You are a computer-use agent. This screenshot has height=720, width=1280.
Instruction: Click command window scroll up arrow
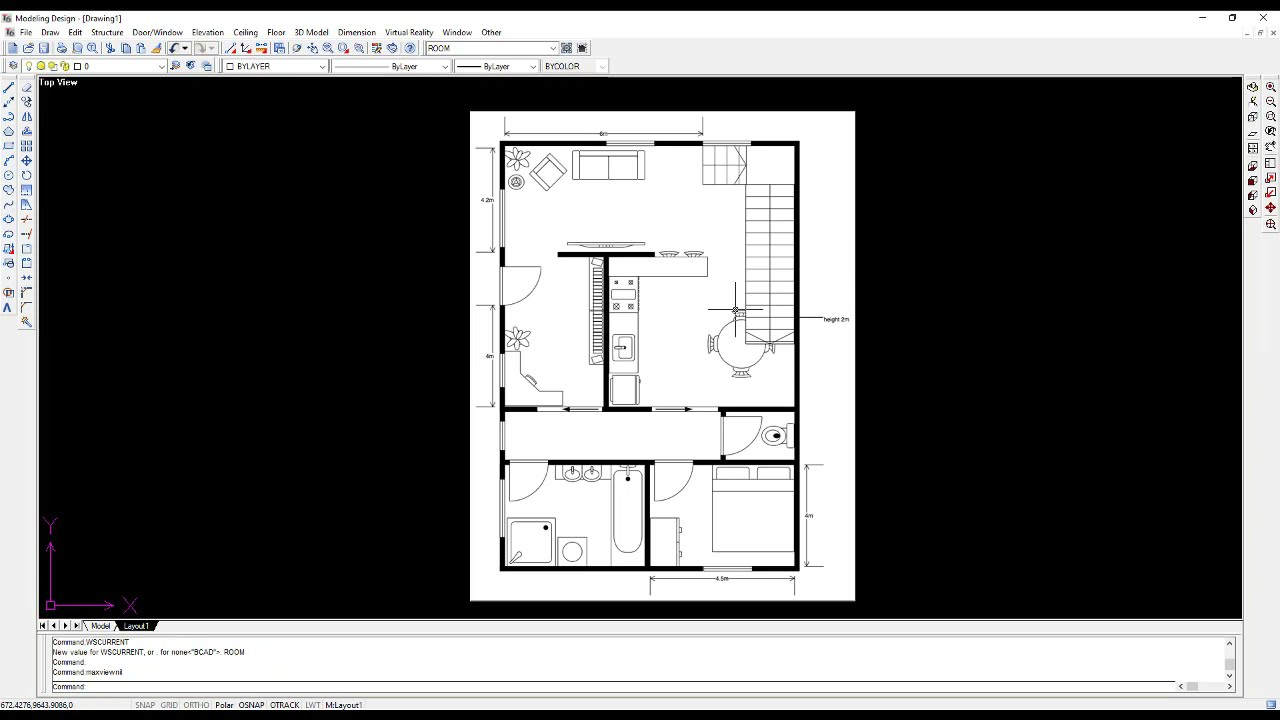(x=1229, y=643)
